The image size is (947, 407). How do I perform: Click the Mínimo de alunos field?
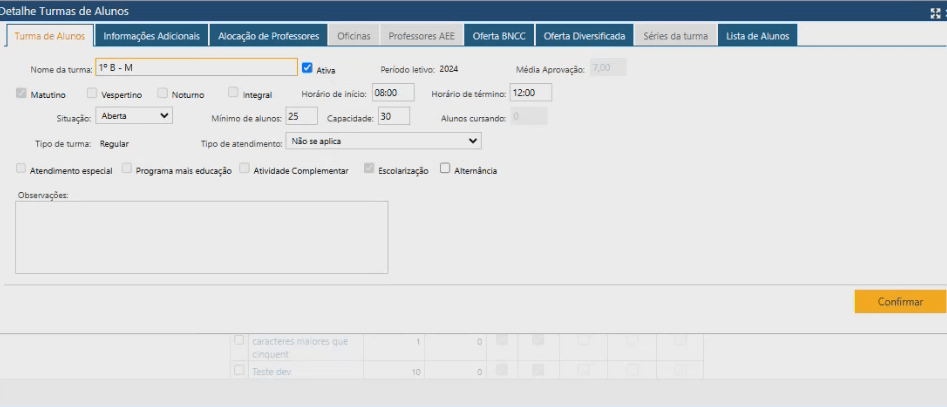coord(301,116)
